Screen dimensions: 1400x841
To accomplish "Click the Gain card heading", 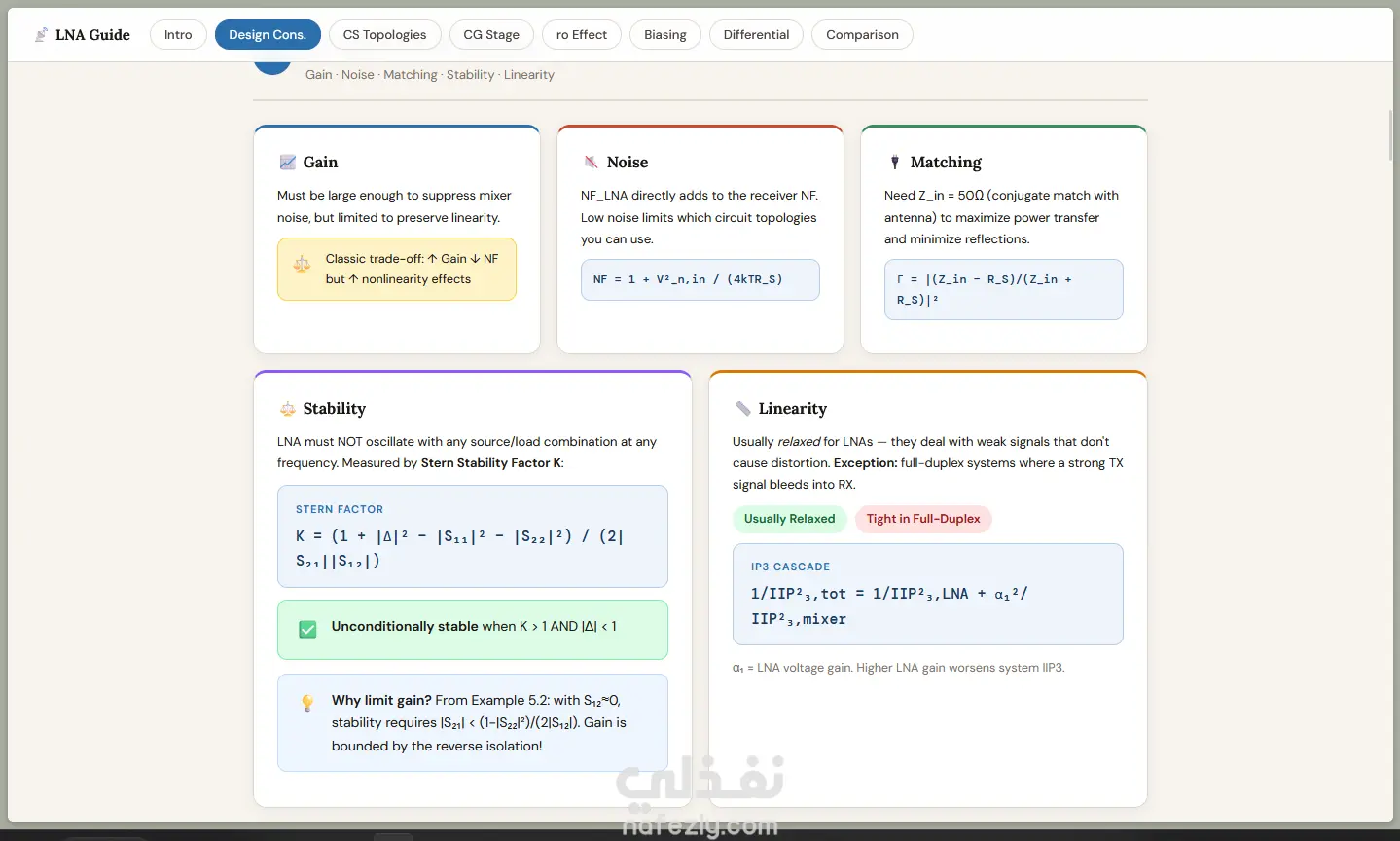I will click(320, 163).
